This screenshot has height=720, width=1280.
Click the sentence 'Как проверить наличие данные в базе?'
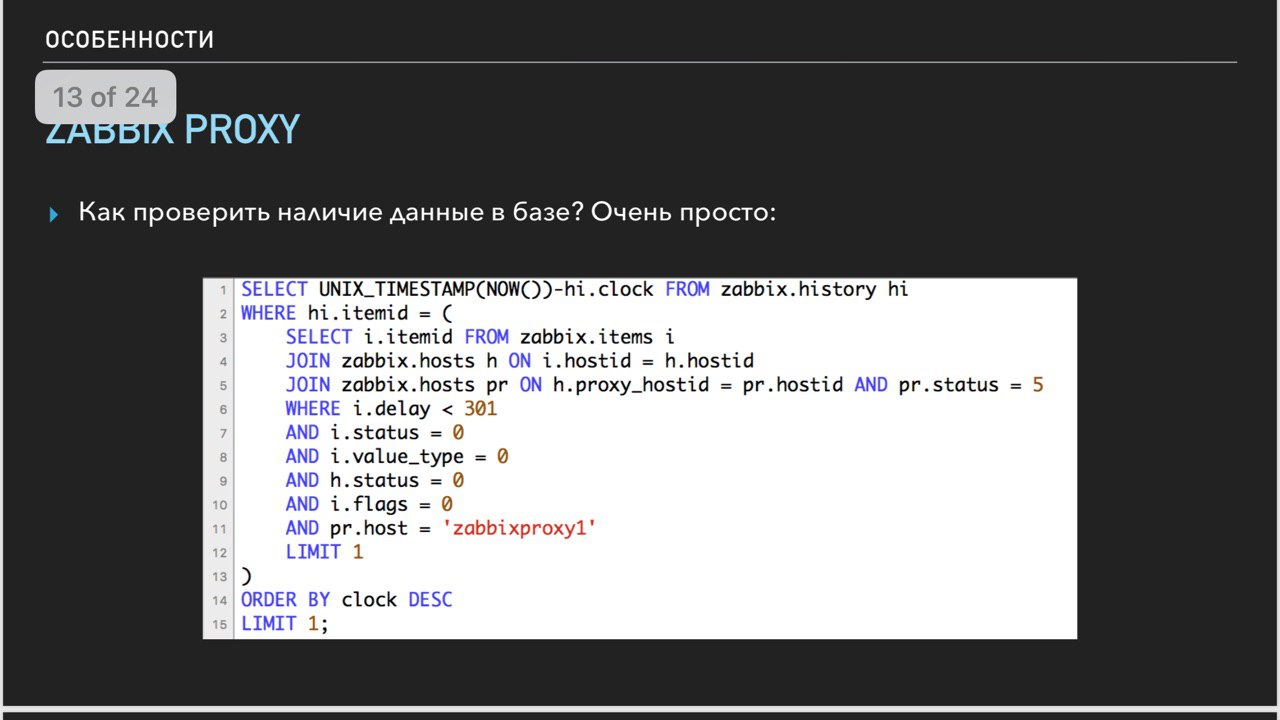331,213
